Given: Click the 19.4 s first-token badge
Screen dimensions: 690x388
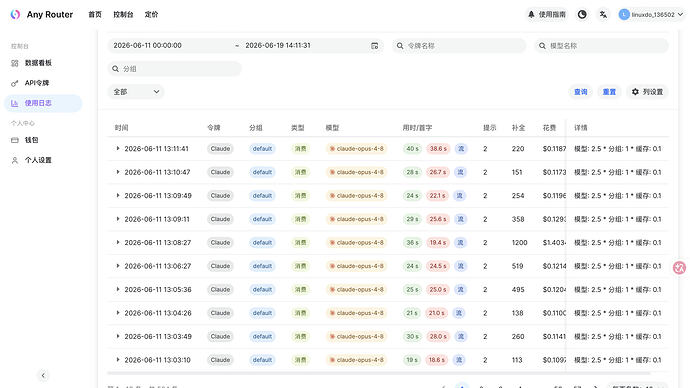Looking at the screenshot, I should click(x=438, y=242).
